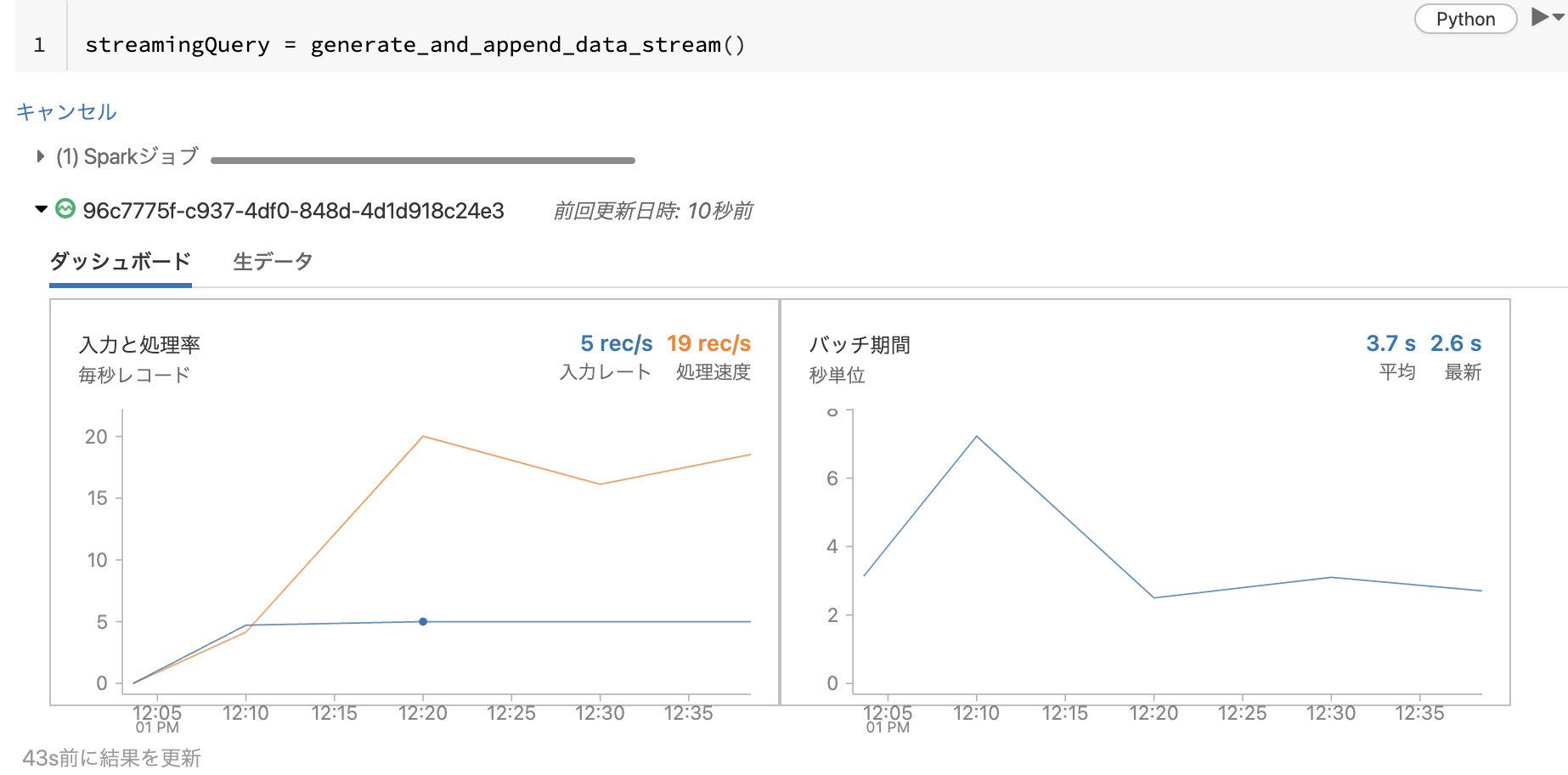1568x775 pixels.
Task: Click the 19 rec/s 処理速度 statistic
Action: pyautogui.click(x=708, y=343)
